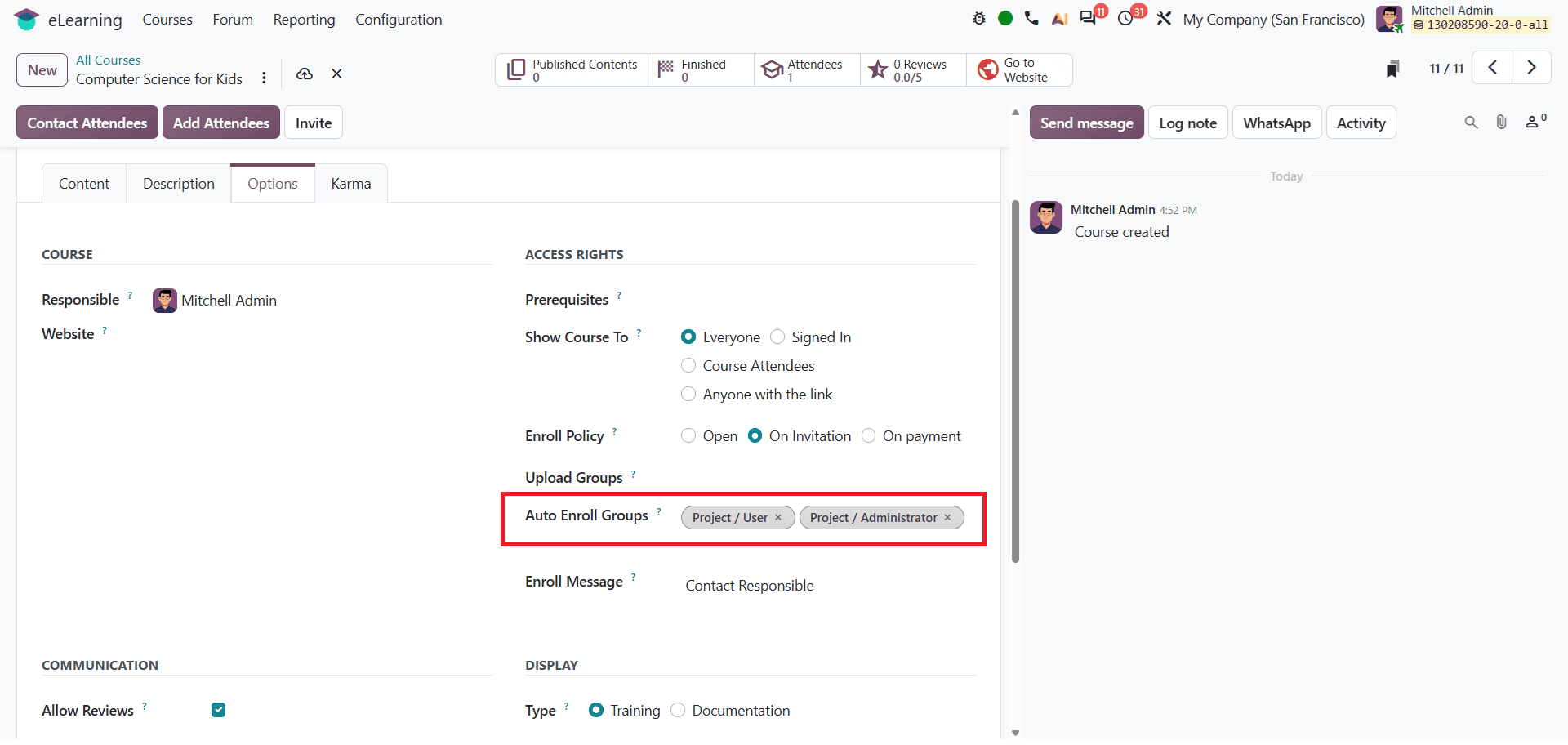
Task: Remove the Project / Administrator tag
Action: pyautogui.click(x=947, y=518)
